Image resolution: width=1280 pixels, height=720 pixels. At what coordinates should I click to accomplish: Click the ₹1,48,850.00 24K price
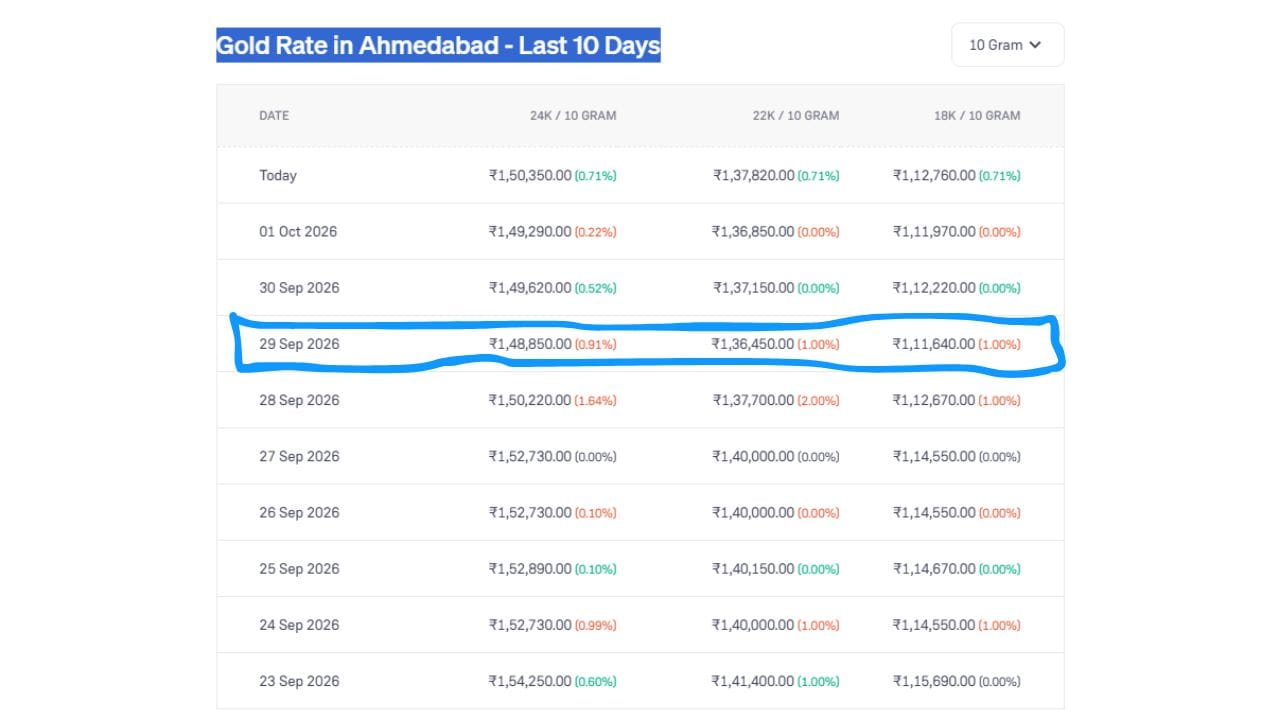coord(530,344)
